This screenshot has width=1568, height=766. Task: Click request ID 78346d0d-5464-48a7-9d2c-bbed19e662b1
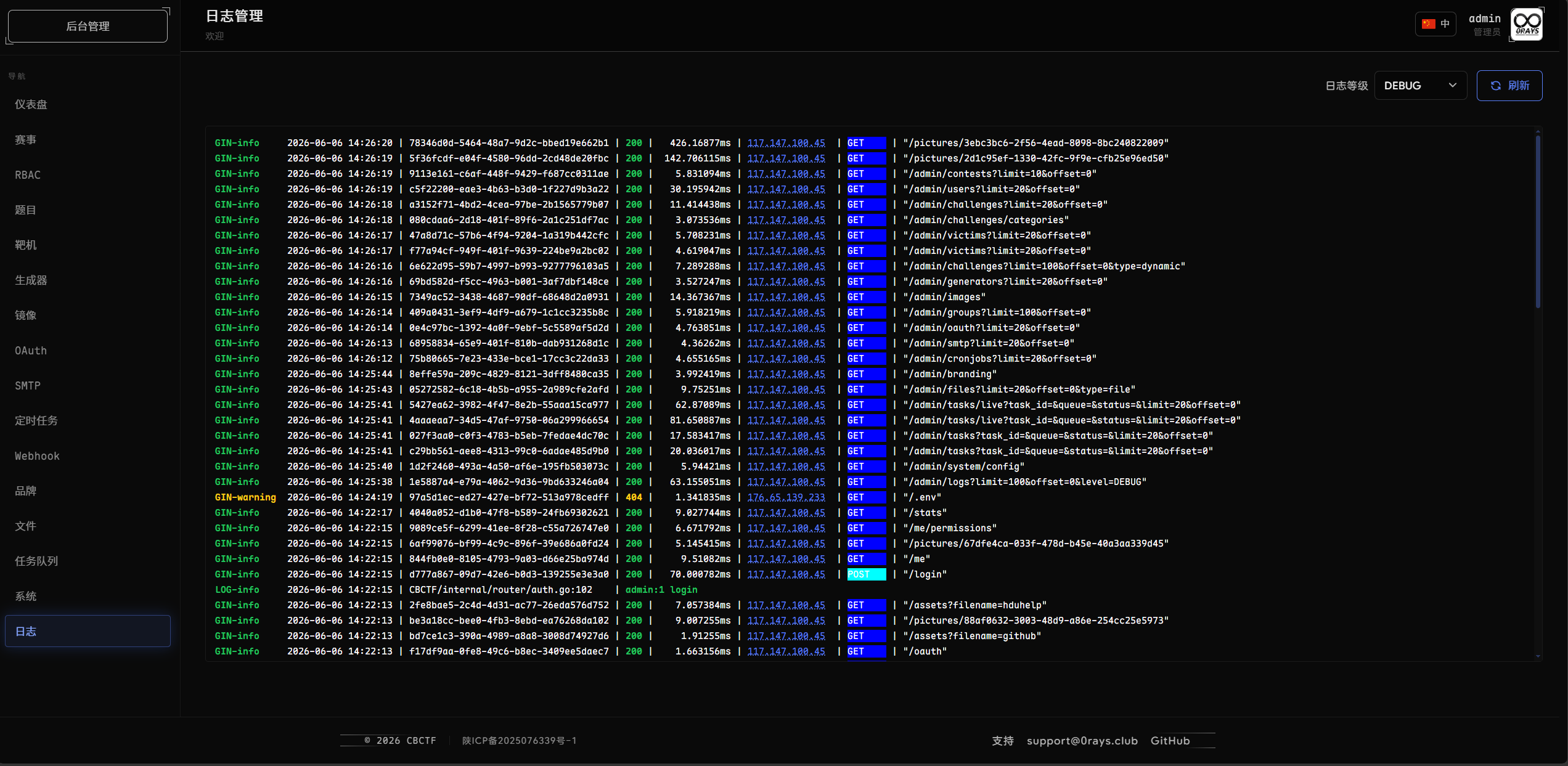point(508,143)
